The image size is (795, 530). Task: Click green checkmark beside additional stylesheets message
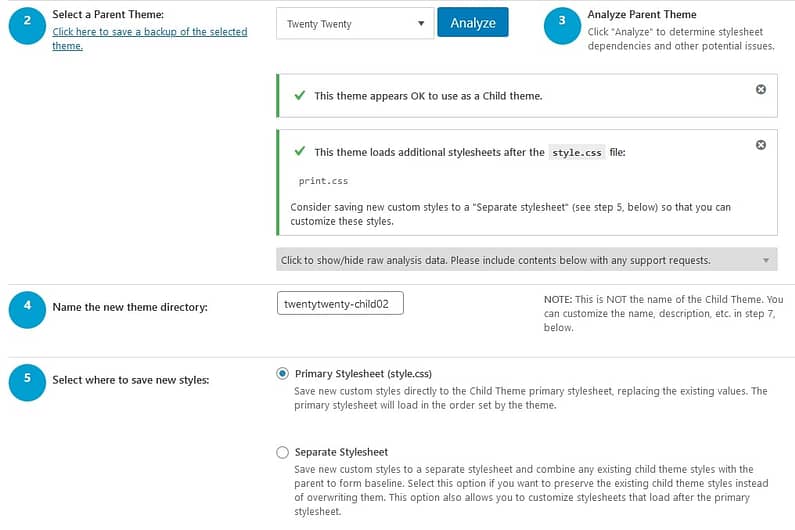click(300, 151)
